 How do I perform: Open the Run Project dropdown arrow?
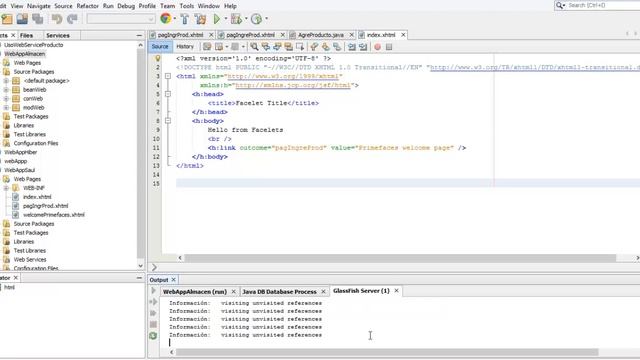225,19
